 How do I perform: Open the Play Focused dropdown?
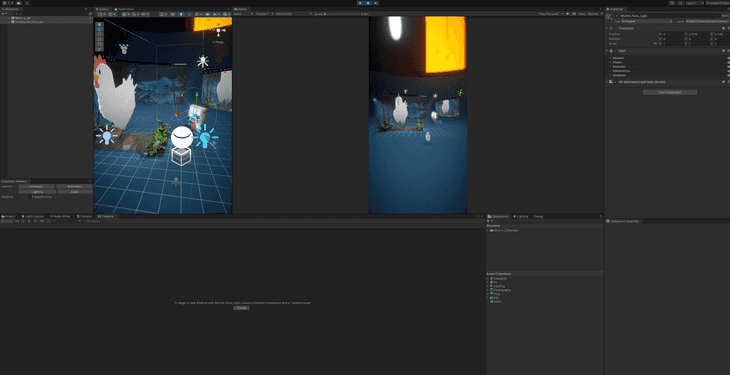(x=552, y=14)
